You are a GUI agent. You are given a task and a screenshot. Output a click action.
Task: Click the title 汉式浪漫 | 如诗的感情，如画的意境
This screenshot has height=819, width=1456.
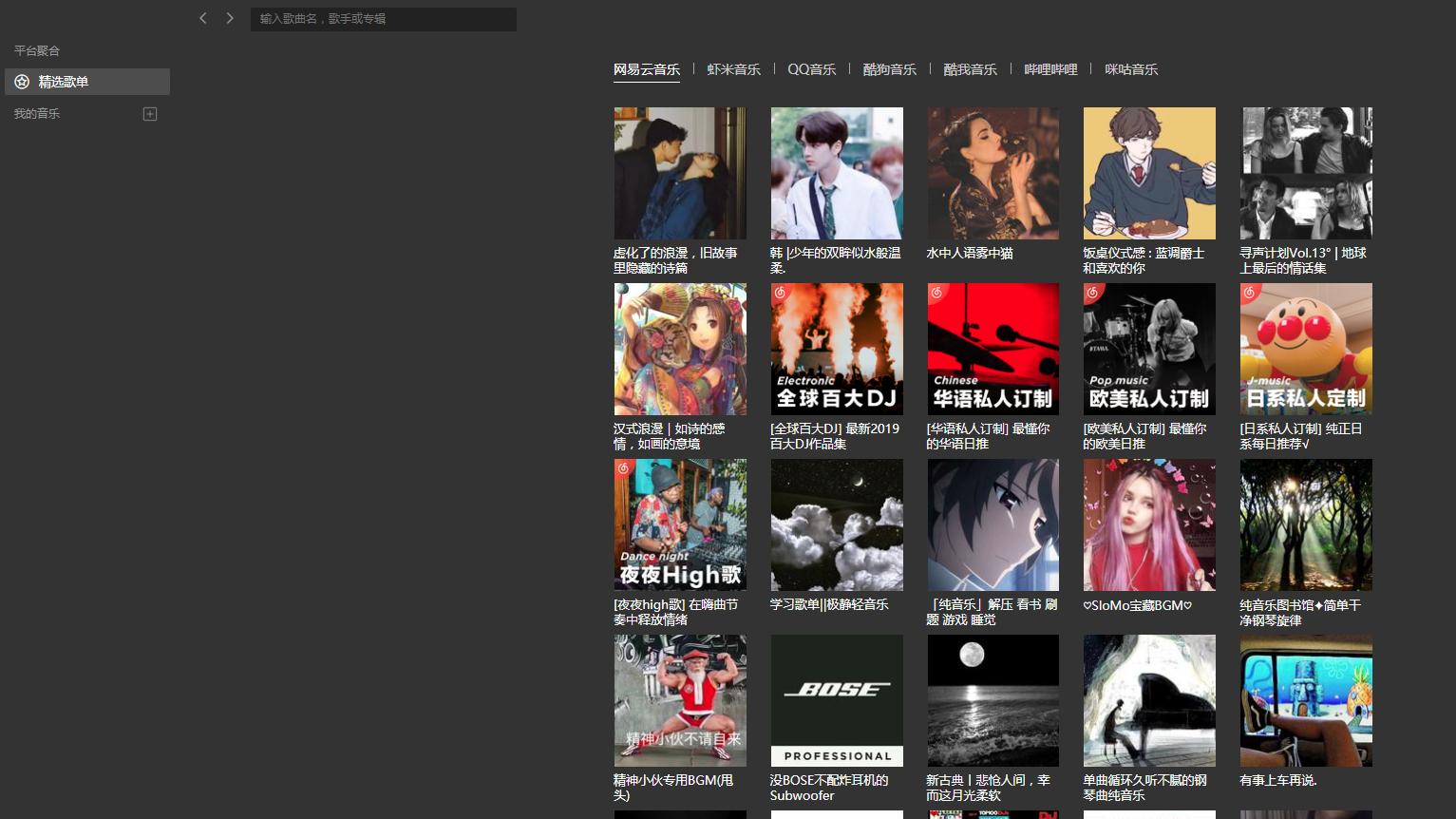coord(669,436)
